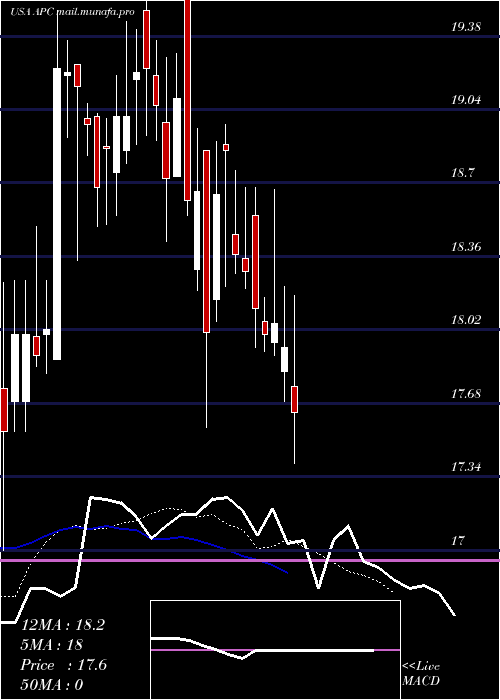Click the 17.34 price axis label

click(466, 467)
